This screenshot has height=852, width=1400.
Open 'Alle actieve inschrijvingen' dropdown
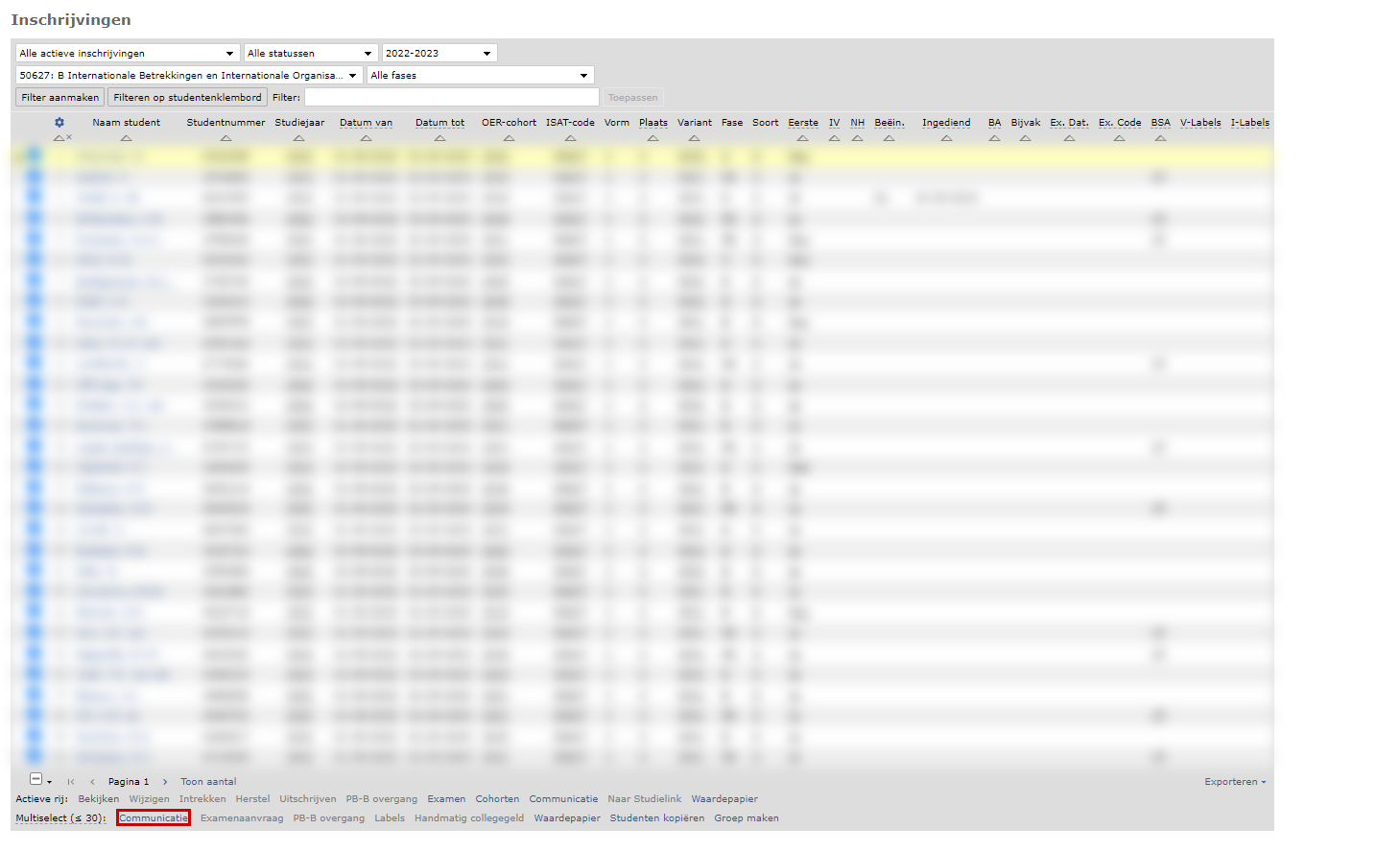click(x=127, y=54)
